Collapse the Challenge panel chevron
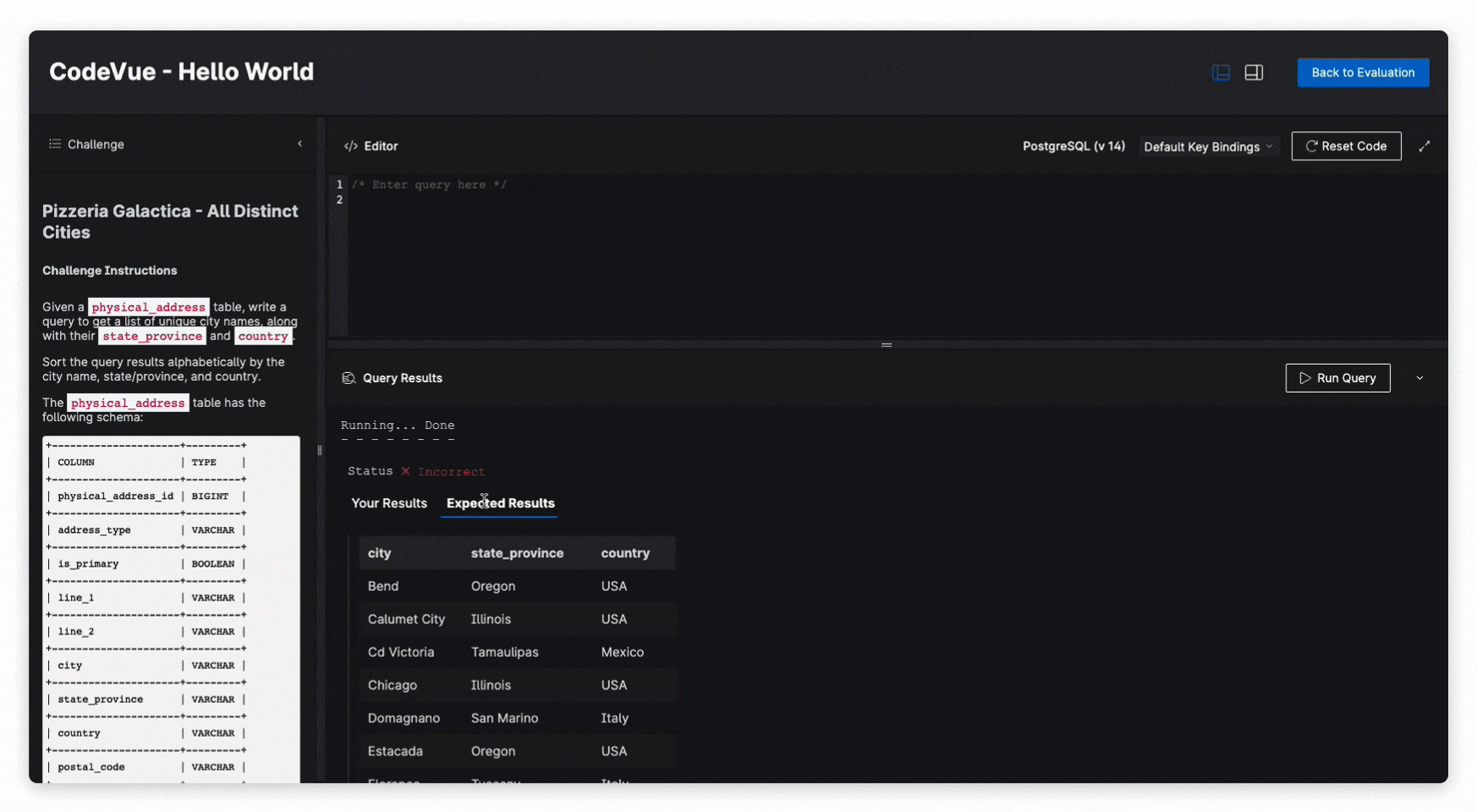The height and width of the screenshot is (812, 1477). tap(299, 144)
